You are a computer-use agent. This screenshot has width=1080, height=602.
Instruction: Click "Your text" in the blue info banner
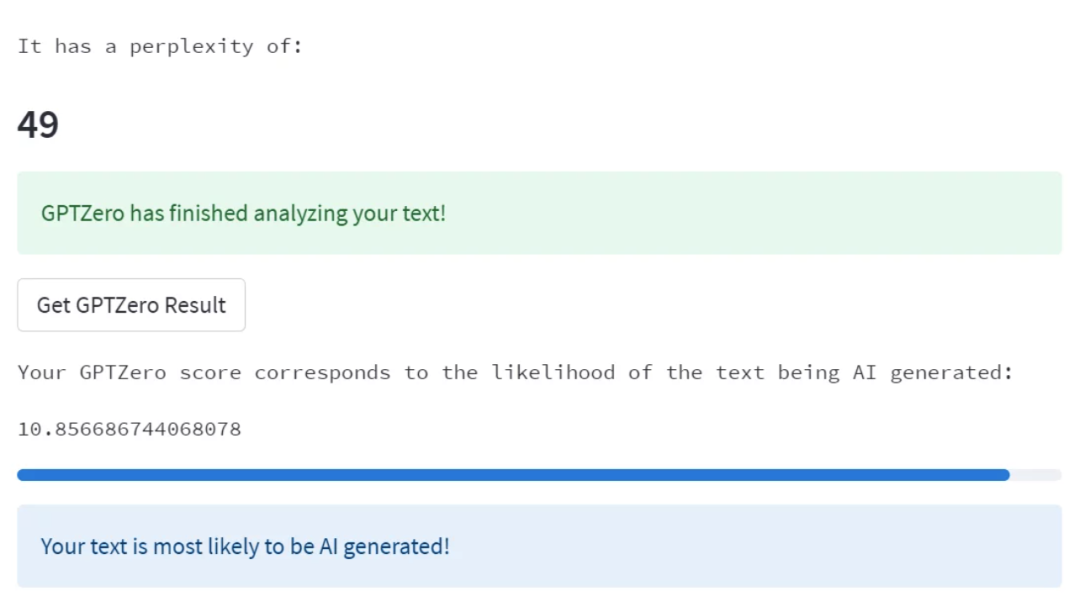point(76,546)
